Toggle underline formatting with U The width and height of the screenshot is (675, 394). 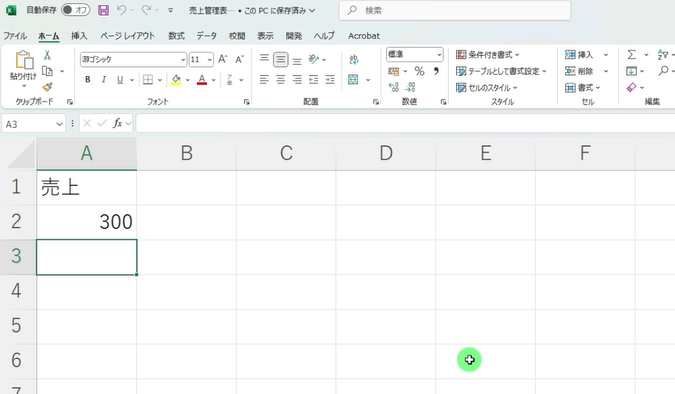pyautogui.click(x=120, y=80)
